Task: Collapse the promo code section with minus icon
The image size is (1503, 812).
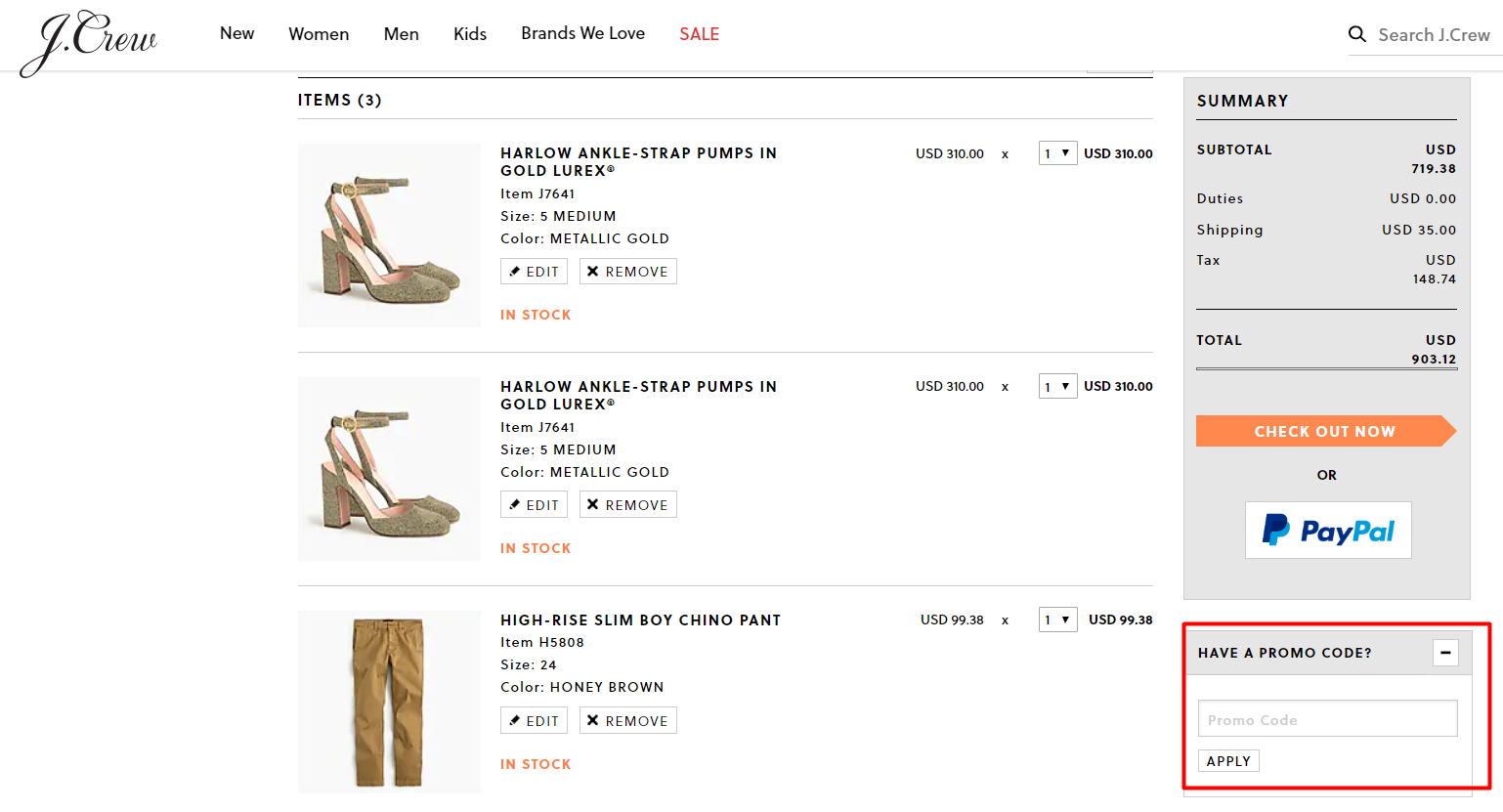Action: (x=1445, y=653)
